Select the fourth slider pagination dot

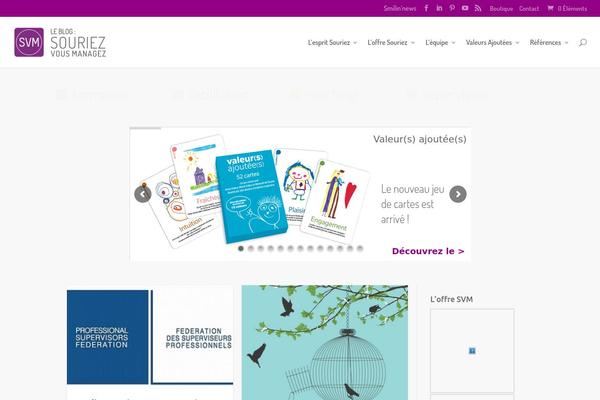(271, 248)
